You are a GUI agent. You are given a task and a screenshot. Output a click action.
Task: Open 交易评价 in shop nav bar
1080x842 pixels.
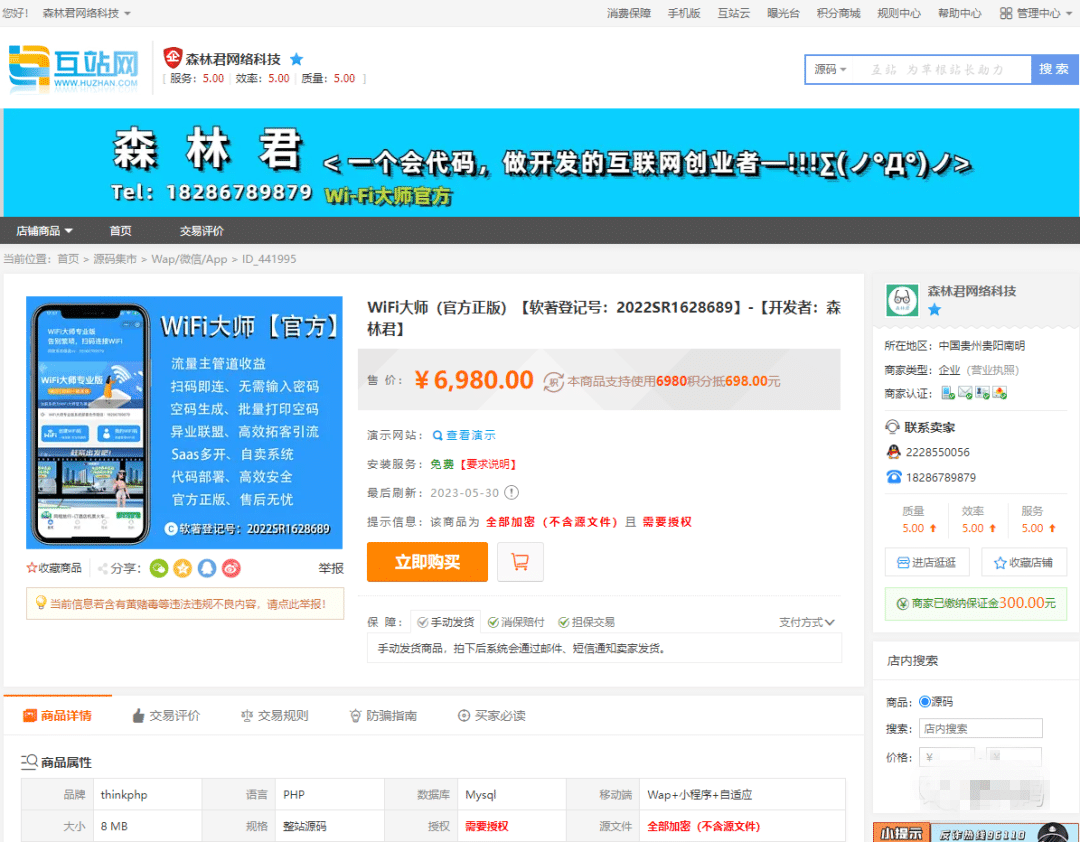(x=202, y=231)
